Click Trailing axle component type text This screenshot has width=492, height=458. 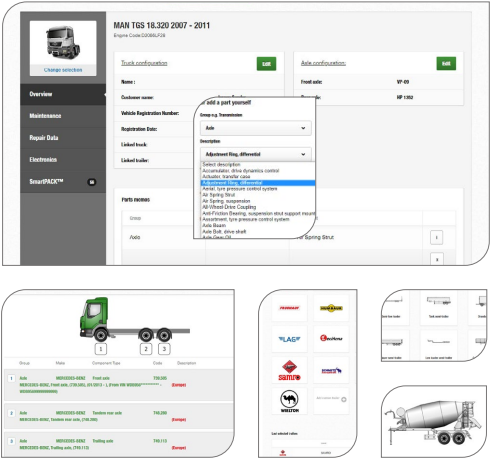103,441
